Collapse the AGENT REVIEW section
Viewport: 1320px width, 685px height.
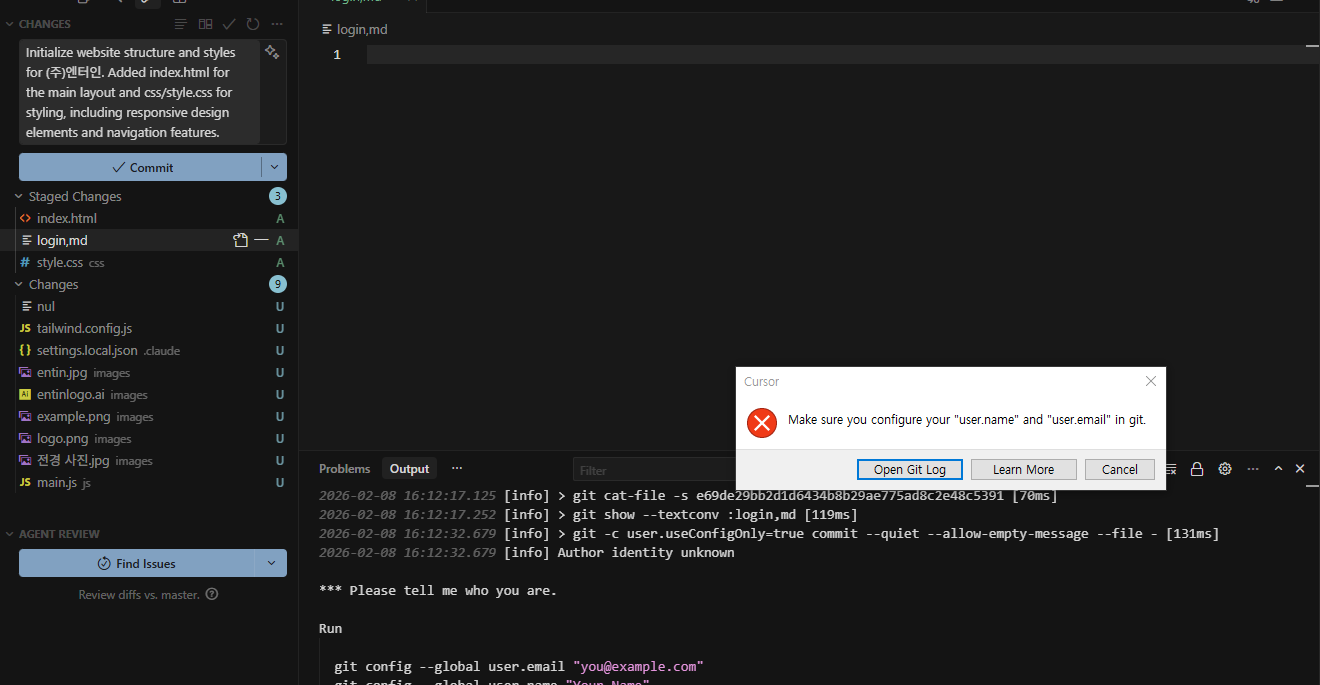[10, 534]
